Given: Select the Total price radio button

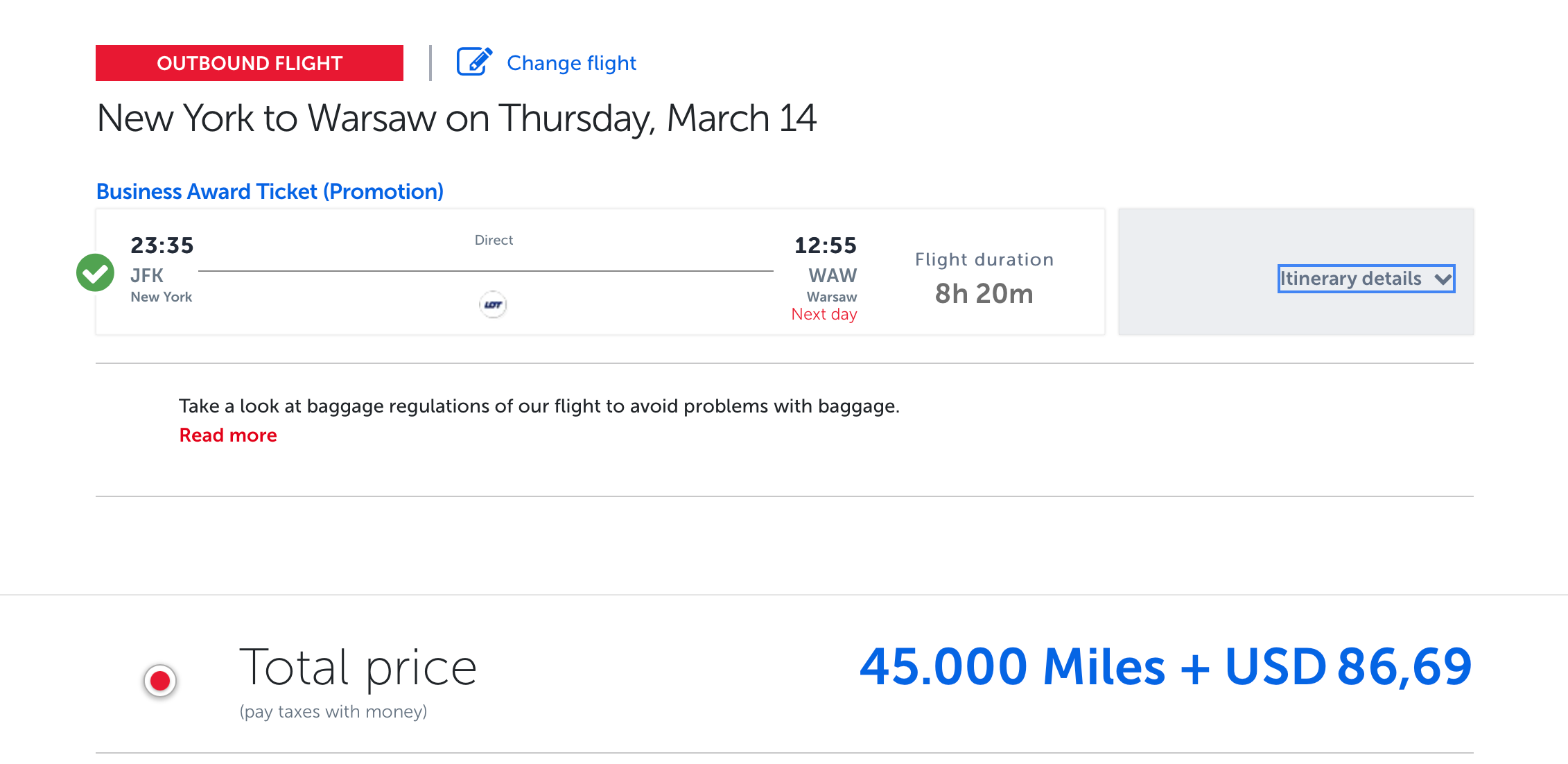Looking at the screenshot, I should (160, 681).
